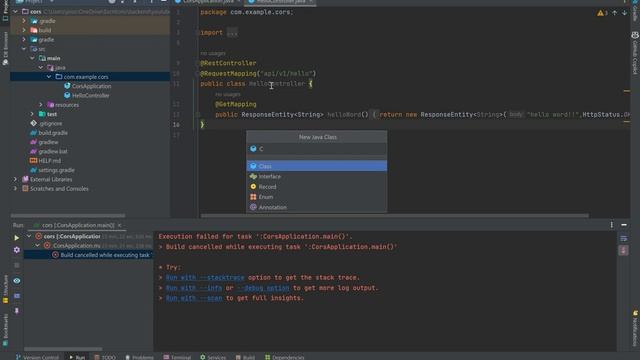This screenshot has width=640, height=360.
Task: Expand the build folder
Action: click(24, 30)
